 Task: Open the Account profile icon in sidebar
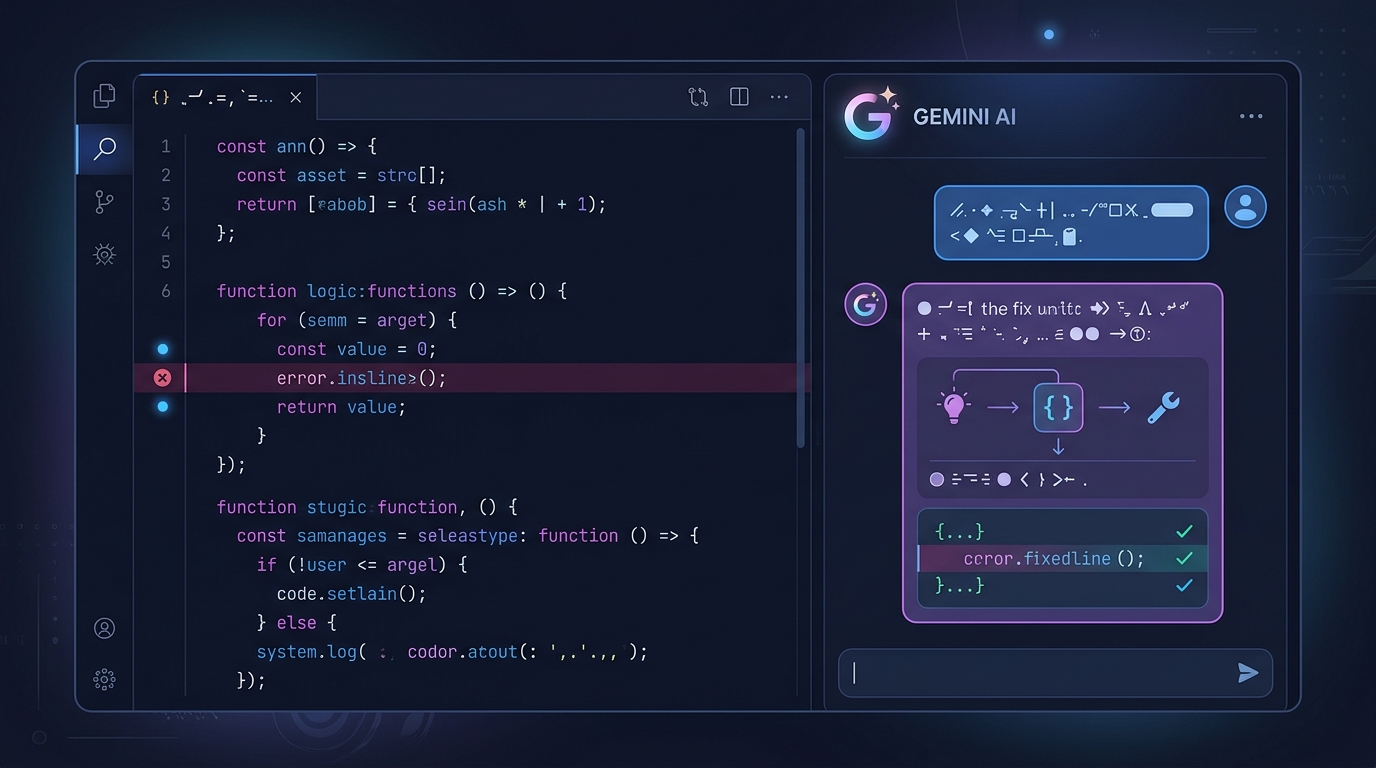coord(104,628)
